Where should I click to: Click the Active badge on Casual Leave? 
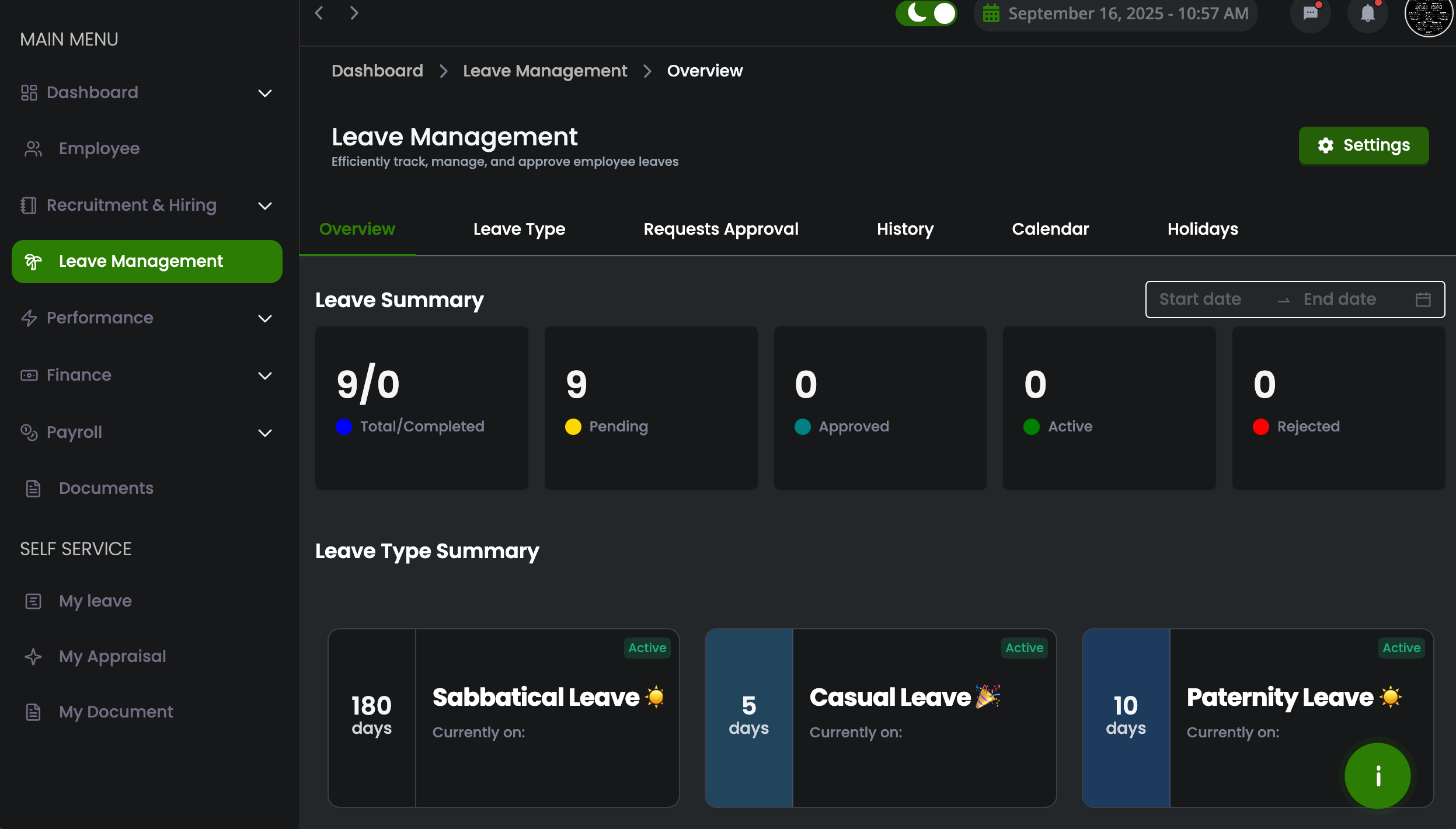tap(1025, 648)
